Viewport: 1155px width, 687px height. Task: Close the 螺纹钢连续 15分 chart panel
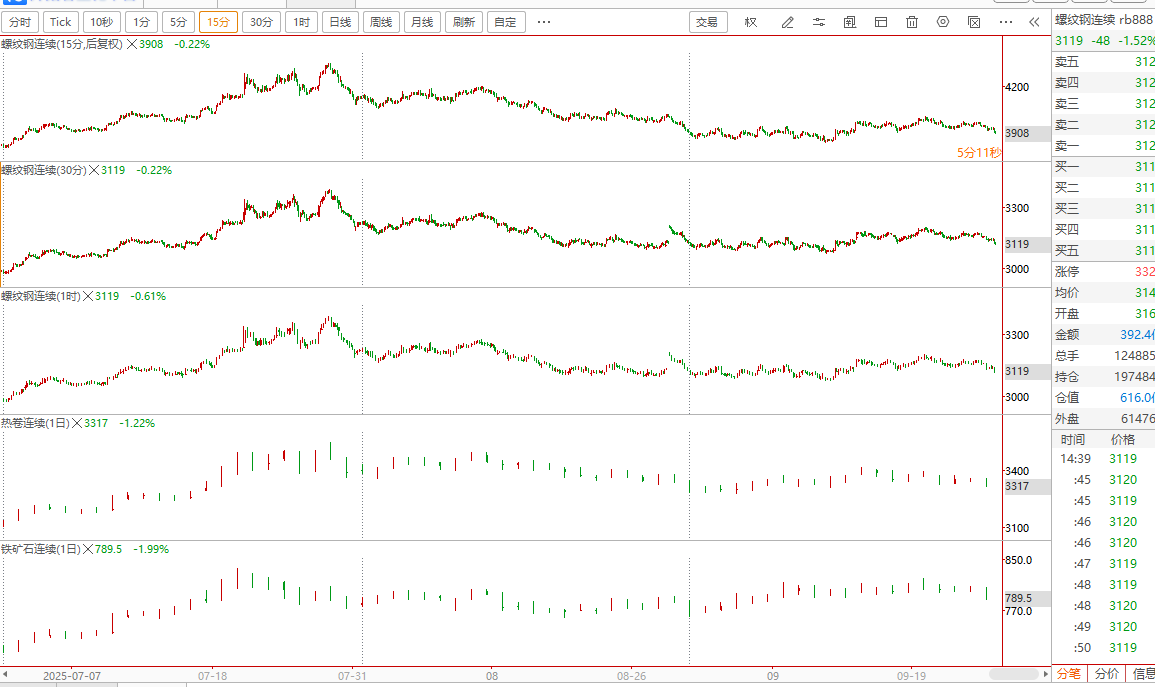click(x=131, y=44)
